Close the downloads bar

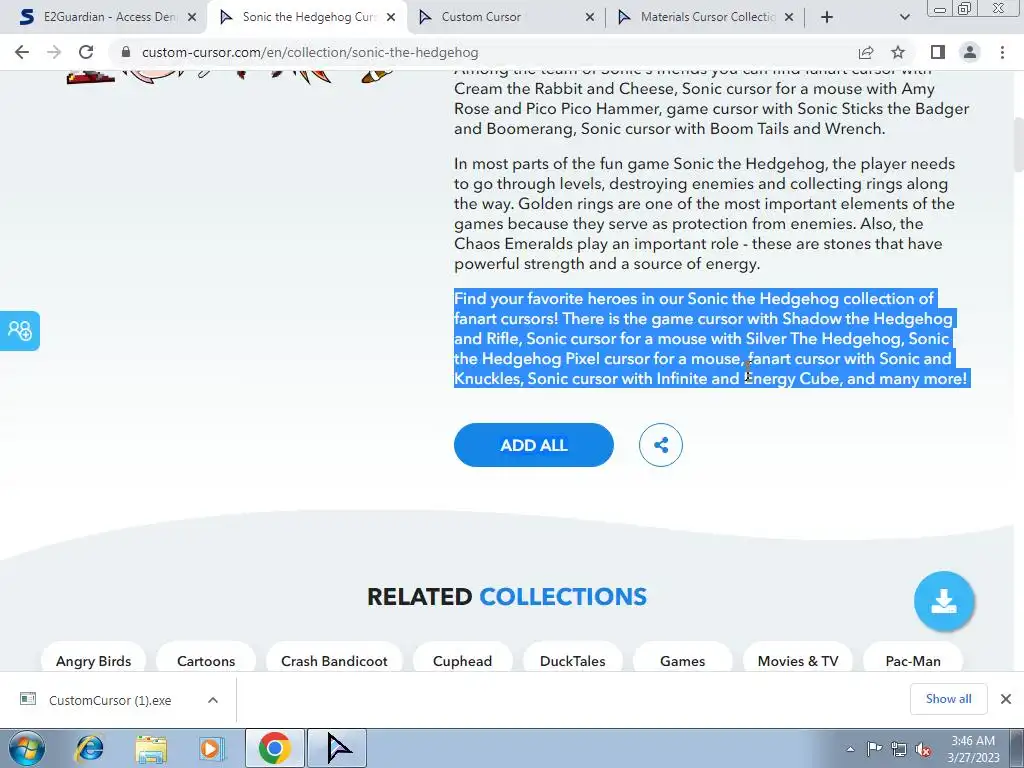coord(1006,699)
